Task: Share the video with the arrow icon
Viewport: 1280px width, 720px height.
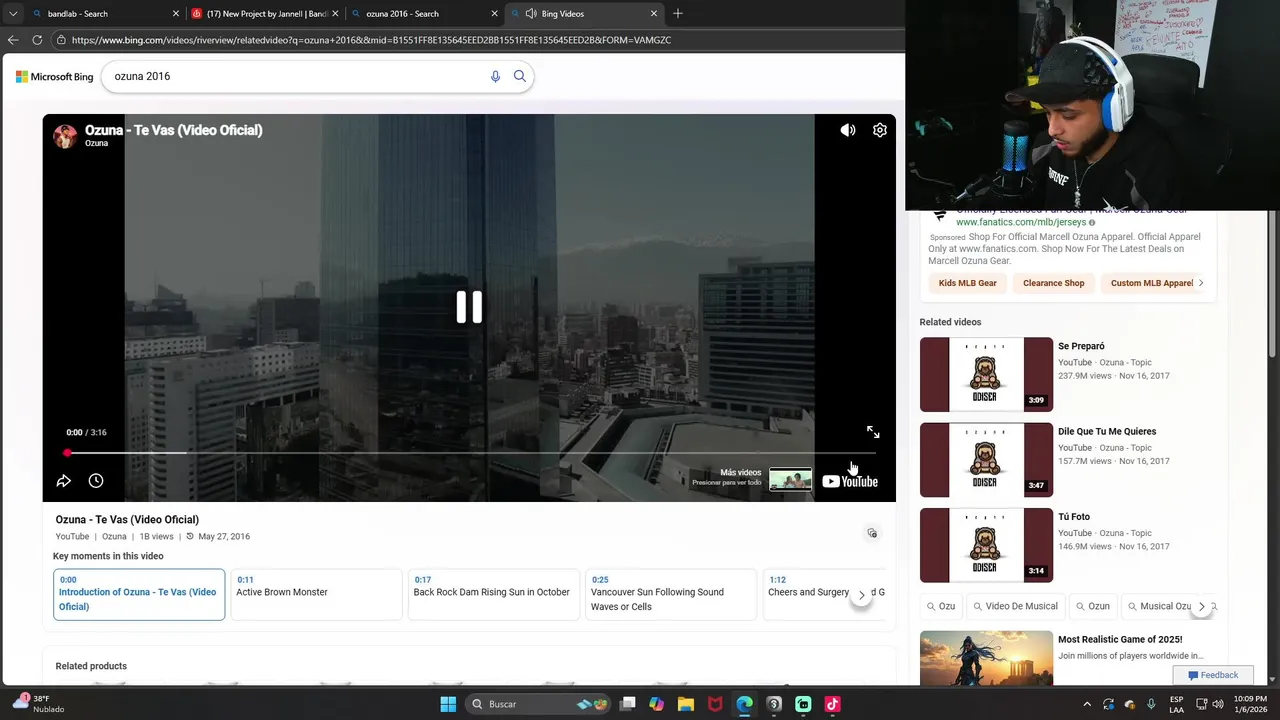Action: click(64, 481)
